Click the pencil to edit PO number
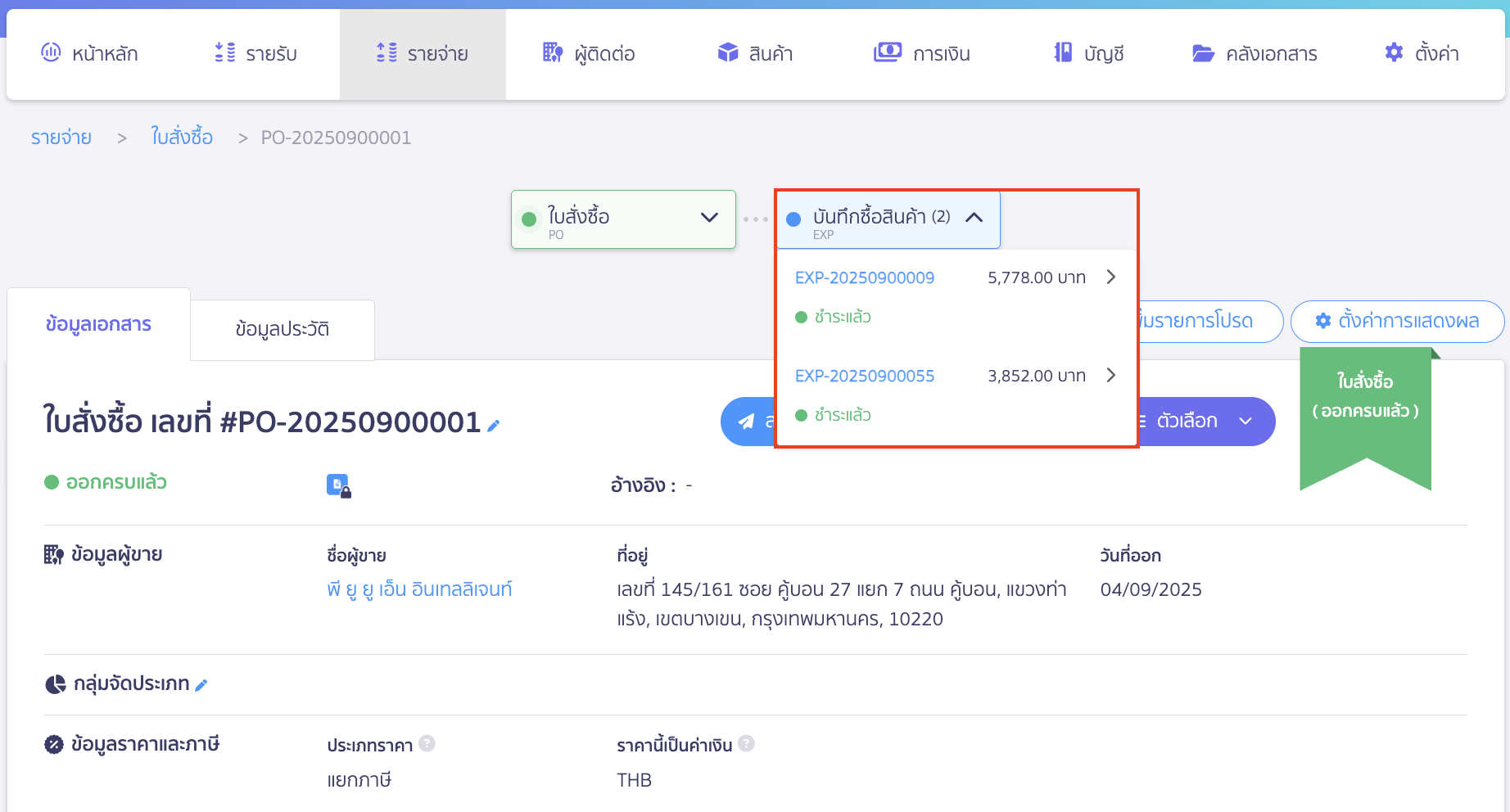The image size is (1510, 812). pyautogui.click(x=494, y=425)
